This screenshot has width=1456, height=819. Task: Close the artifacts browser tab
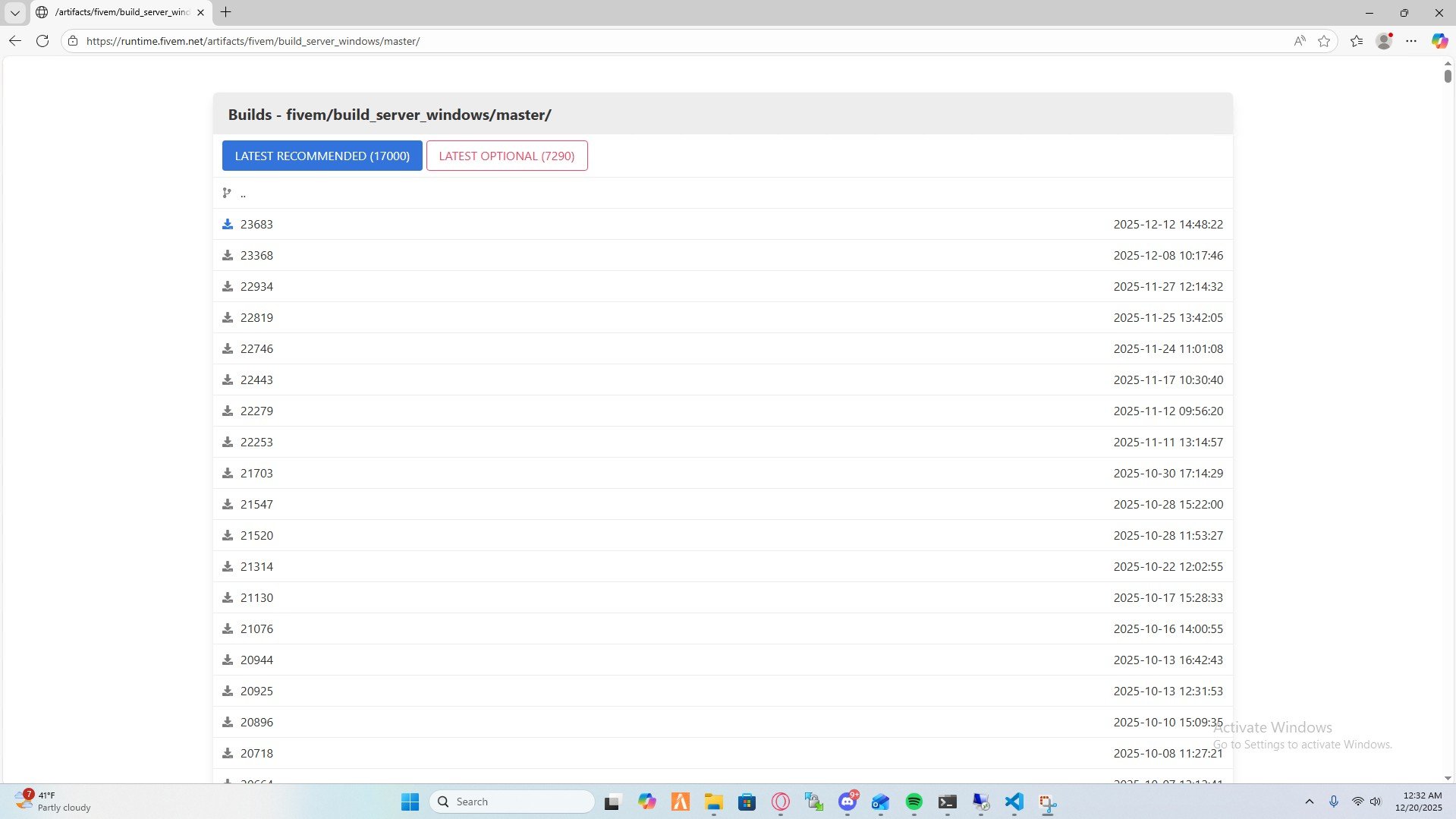click(200, 12)
